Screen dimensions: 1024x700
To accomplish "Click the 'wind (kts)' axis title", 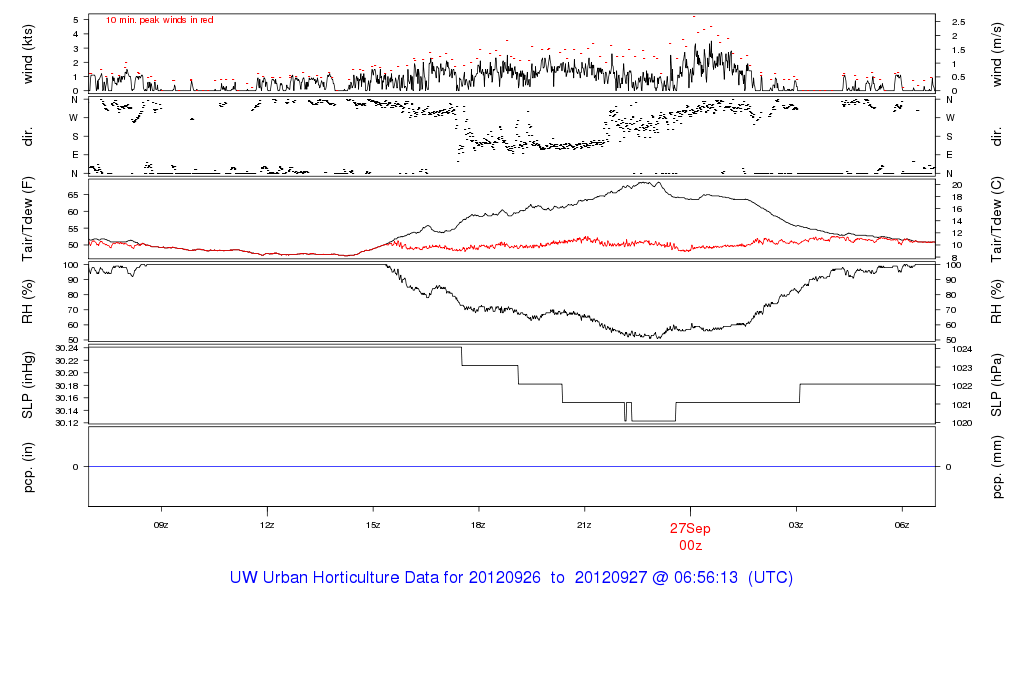I will pyautogui.click(x=27, y=55).
